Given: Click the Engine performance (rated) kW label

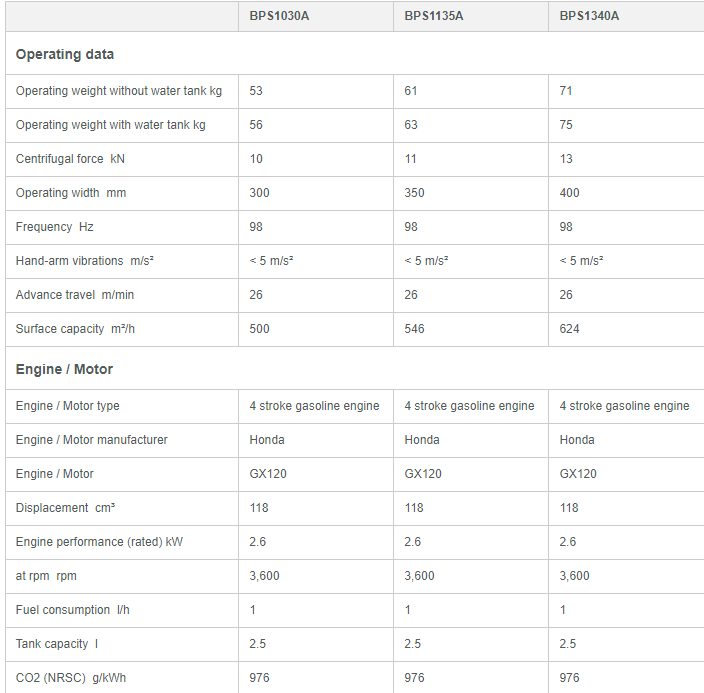Looking at the screenshot, I should point(99,542).
